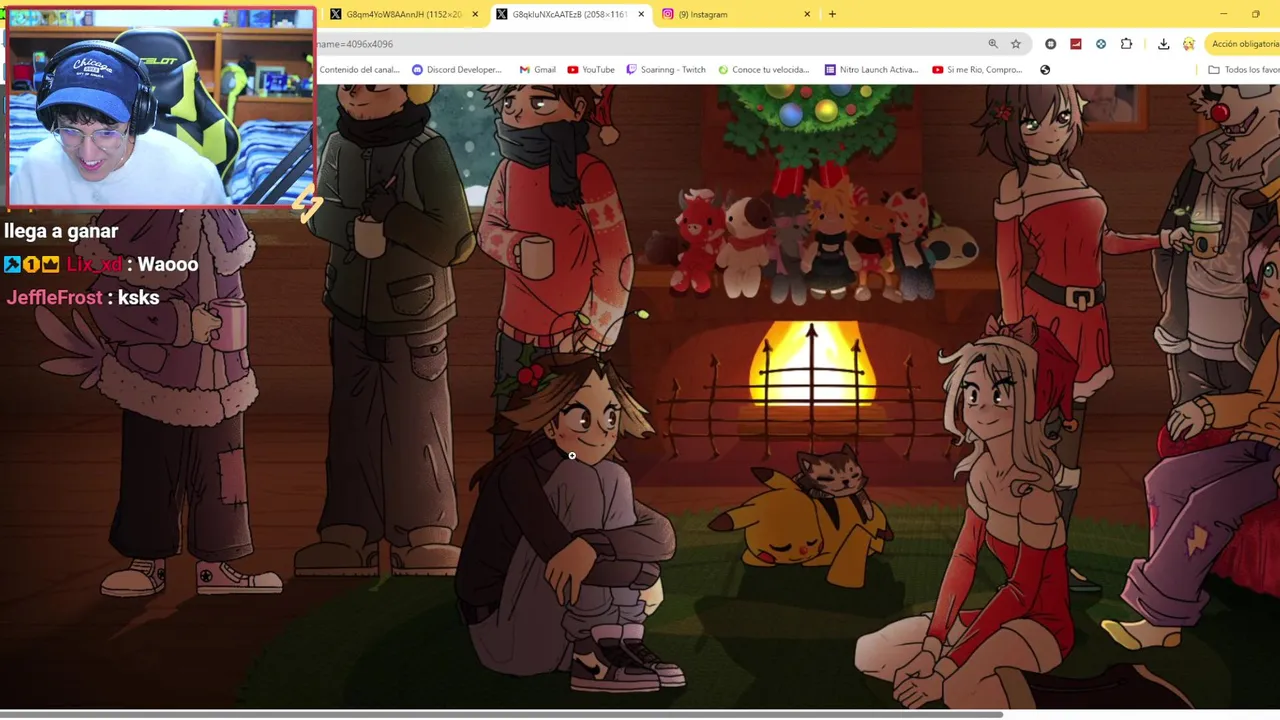
Task: Open the Extensions puzzle-piece menu
Action: [x=1127, y=44]
